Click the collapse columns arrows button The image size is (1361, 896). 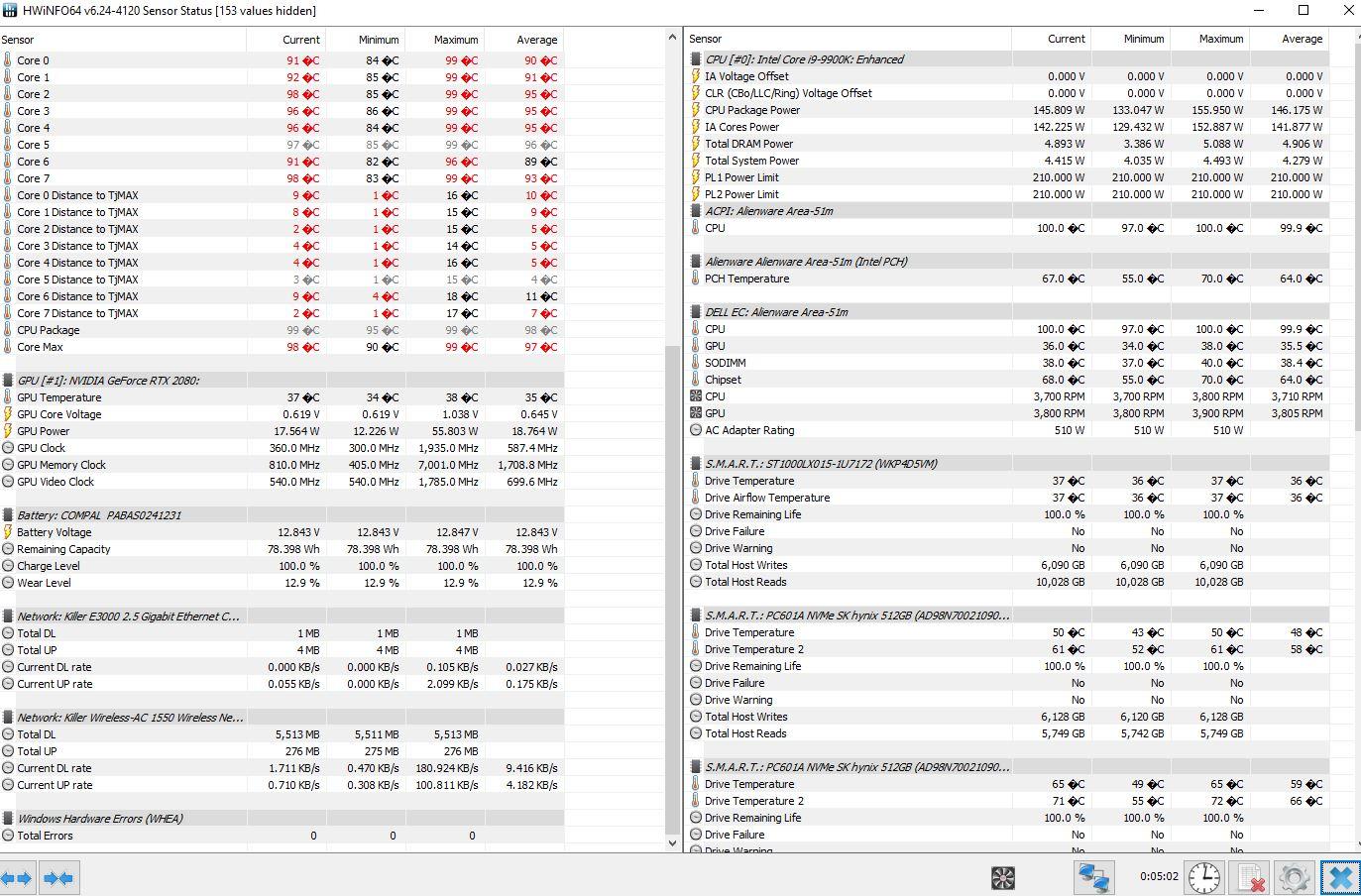58,877
